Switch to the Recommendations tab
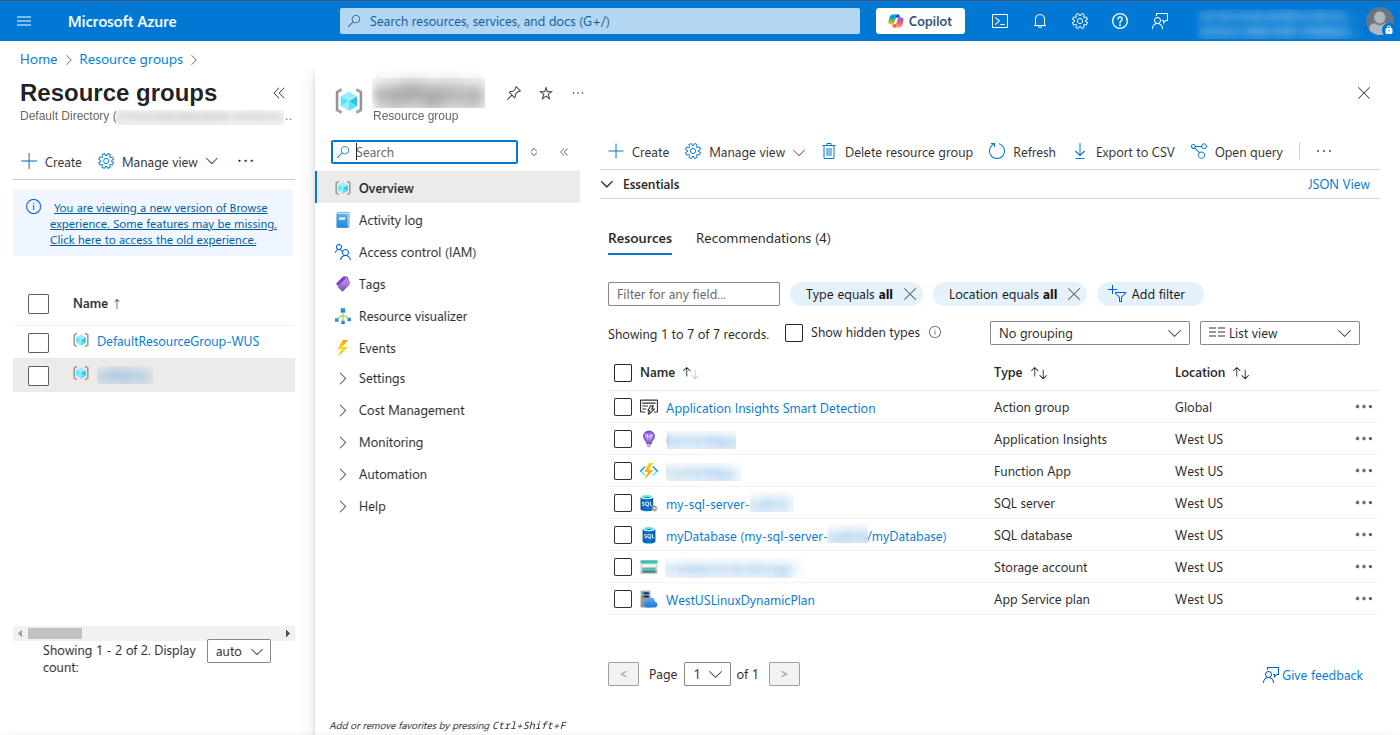This screenshot has height=735, width=1400. [763, 238]
